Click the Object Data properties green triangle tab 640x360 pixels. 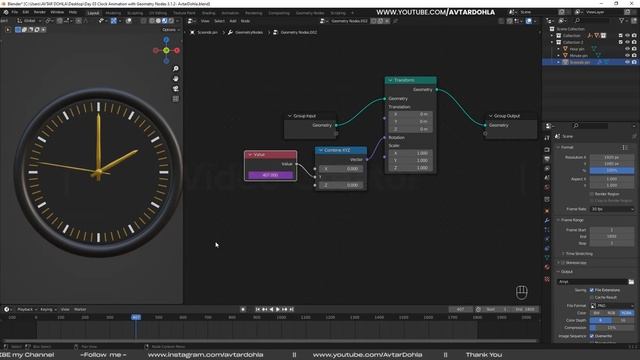tap(547, 258)
